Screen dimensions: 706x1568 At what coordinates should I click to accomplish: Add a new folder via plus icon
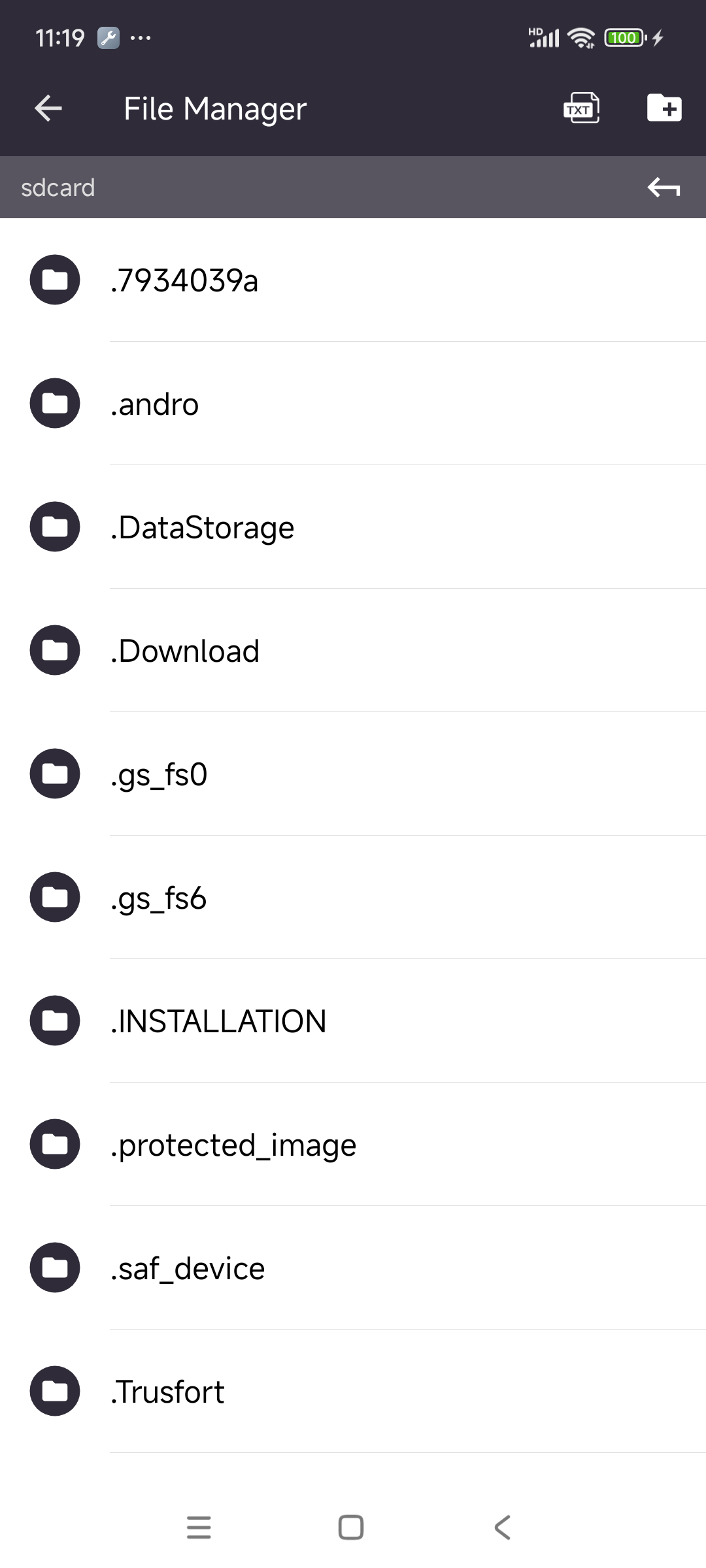coord(664,108)
